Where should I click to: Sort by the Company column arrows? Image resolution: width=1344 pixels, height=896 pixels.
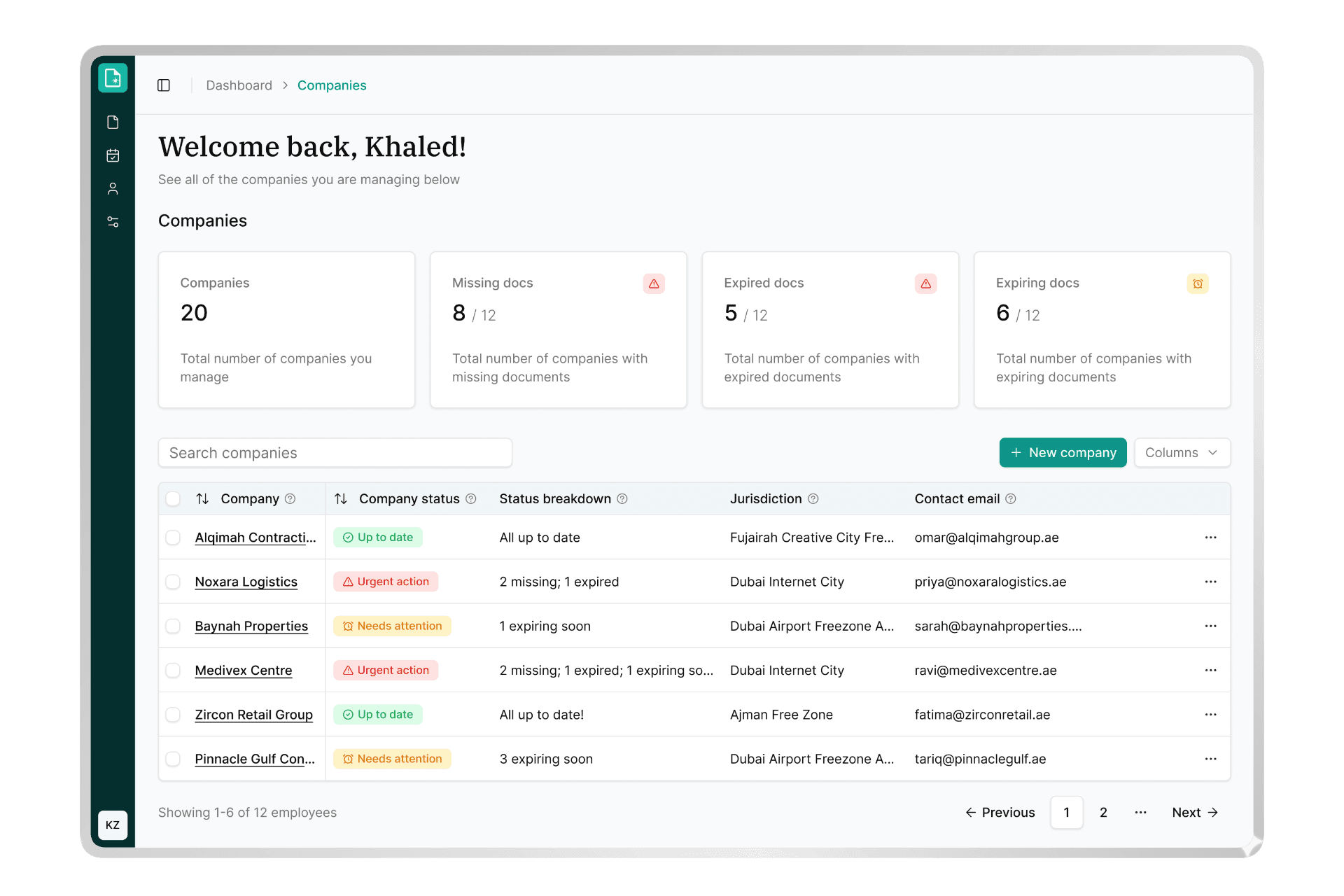202,498
